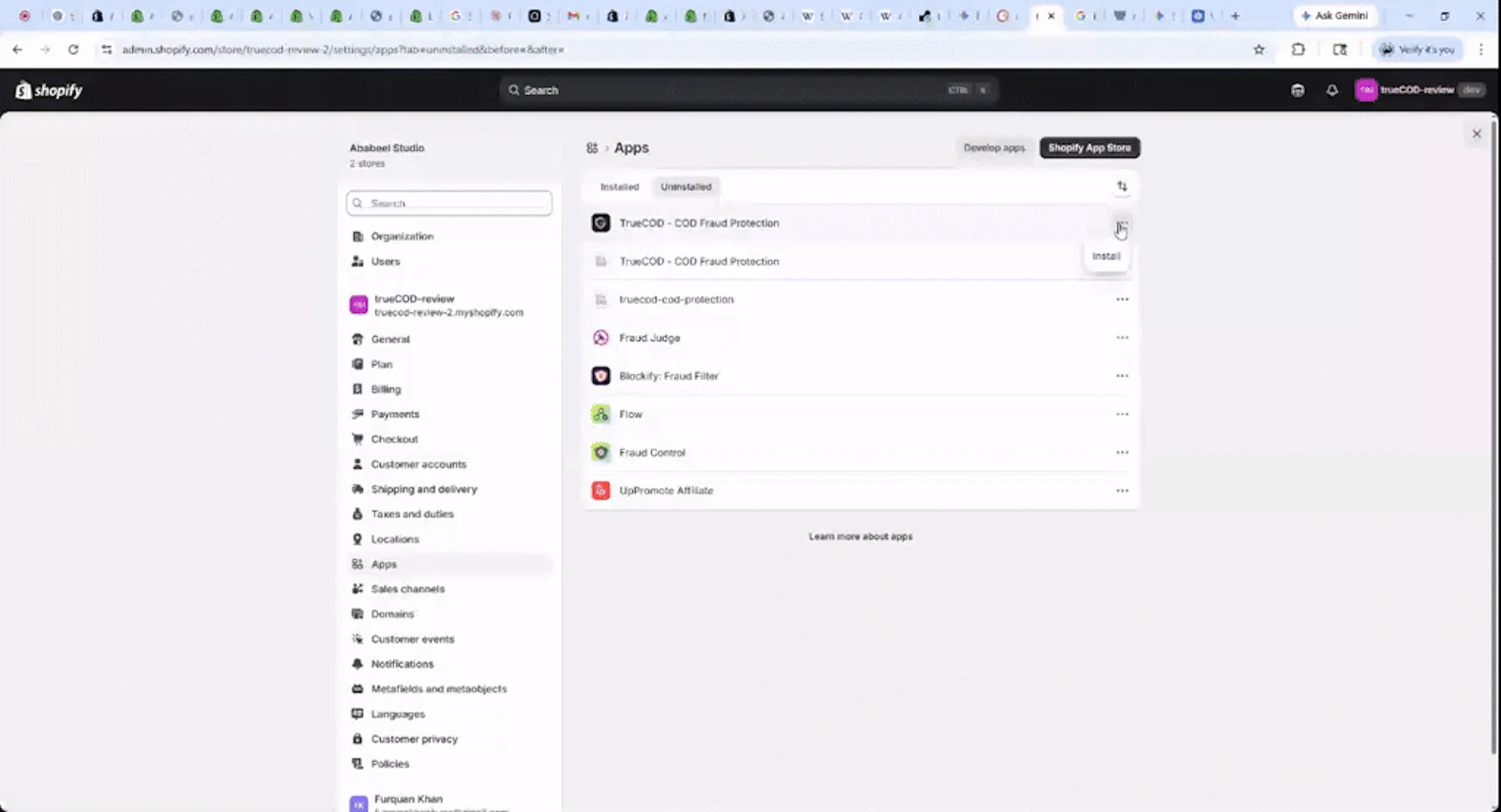1501x812 pixels.
Task: Click the truecod-cod-protection app name
Action: pos(676,300)
